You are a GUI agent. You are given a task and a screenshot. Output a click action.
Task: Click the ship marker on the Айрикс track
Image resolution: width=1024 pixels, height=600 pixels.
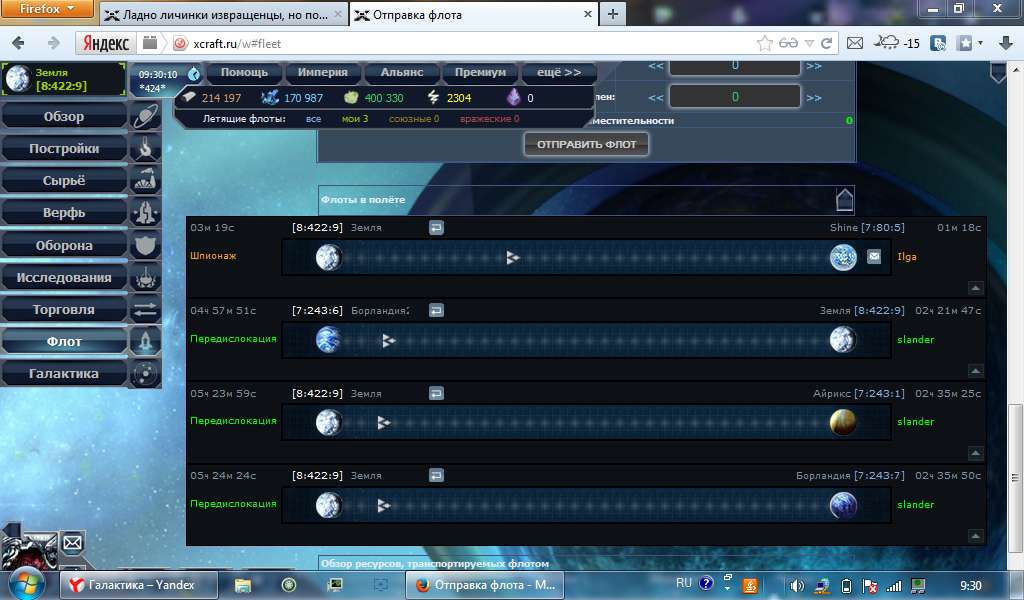[x=384, y=422]
